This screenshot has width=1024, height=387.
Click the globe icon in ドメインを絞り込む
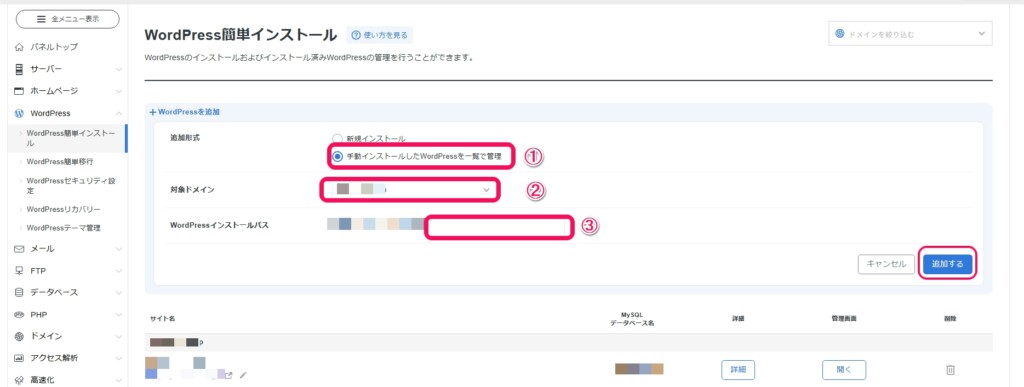tap(840, 34)
